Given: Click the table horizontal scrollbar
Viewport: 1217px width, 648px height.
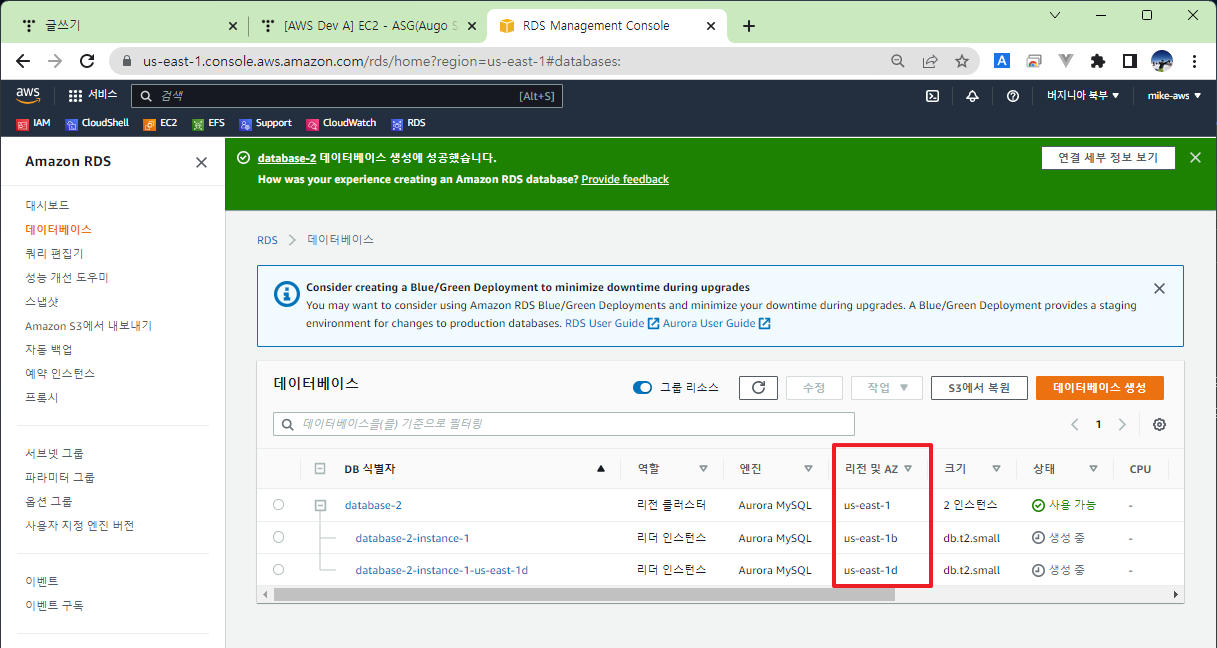Looking at the screenshot, I should point(585,594).
